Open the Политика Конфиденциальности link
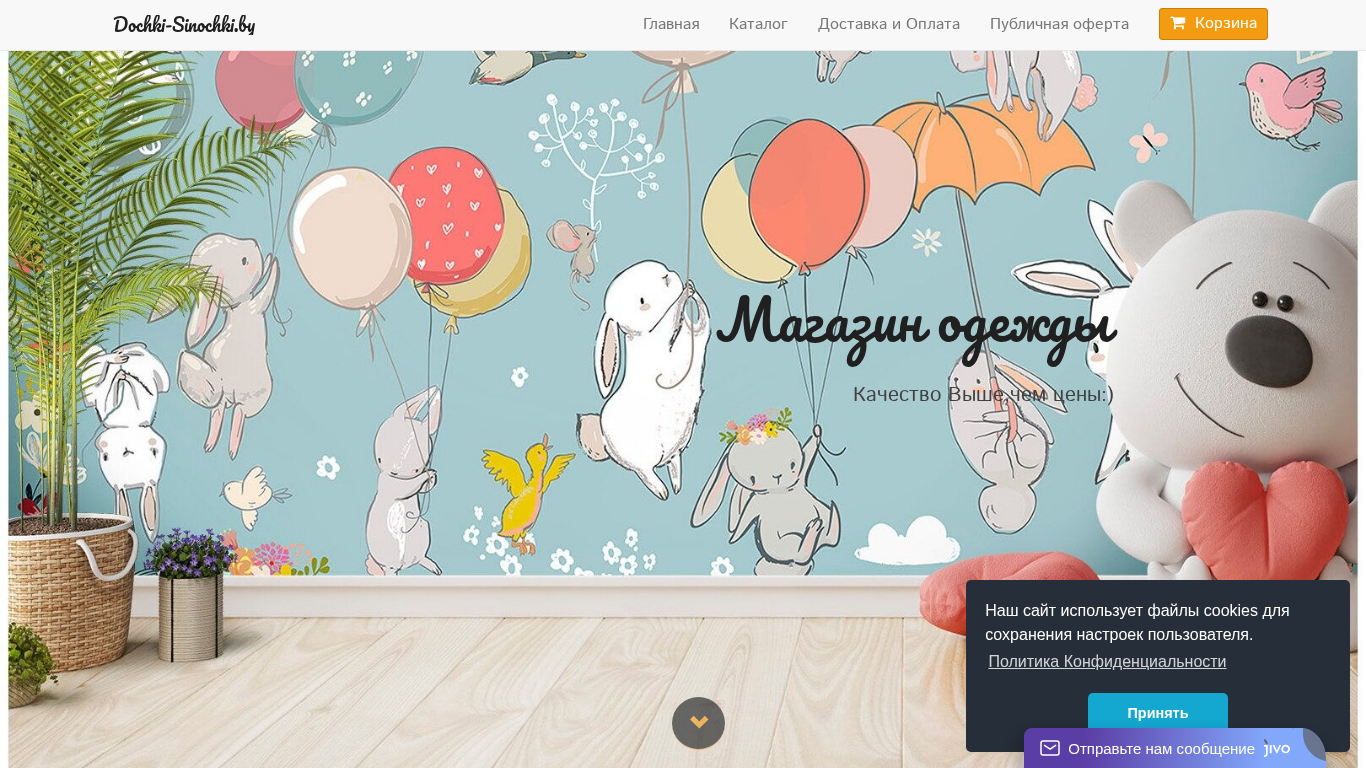Viewport: 1366px width, 768px height. (1106, 661)
